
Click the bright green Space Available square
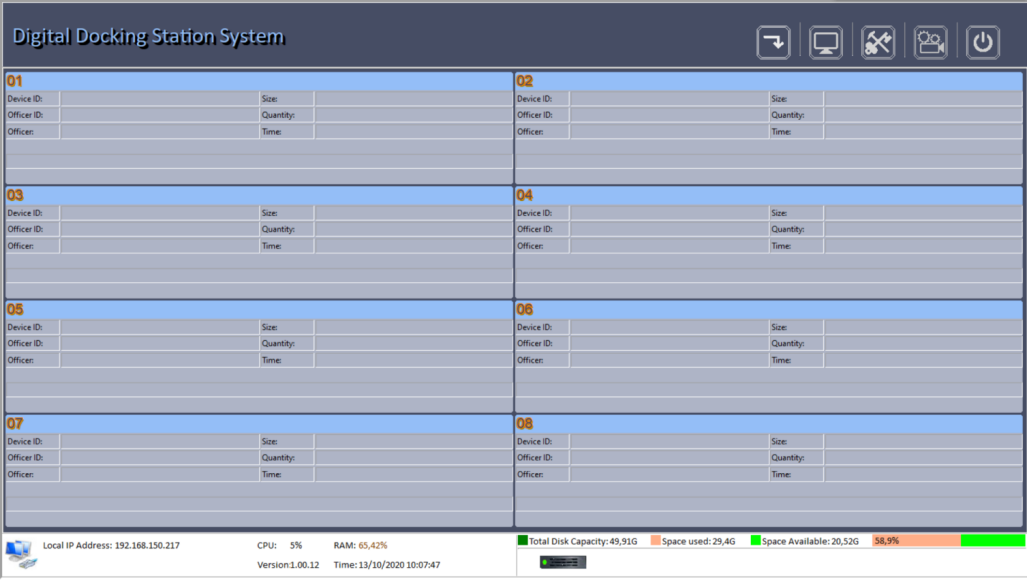(756, 541)
